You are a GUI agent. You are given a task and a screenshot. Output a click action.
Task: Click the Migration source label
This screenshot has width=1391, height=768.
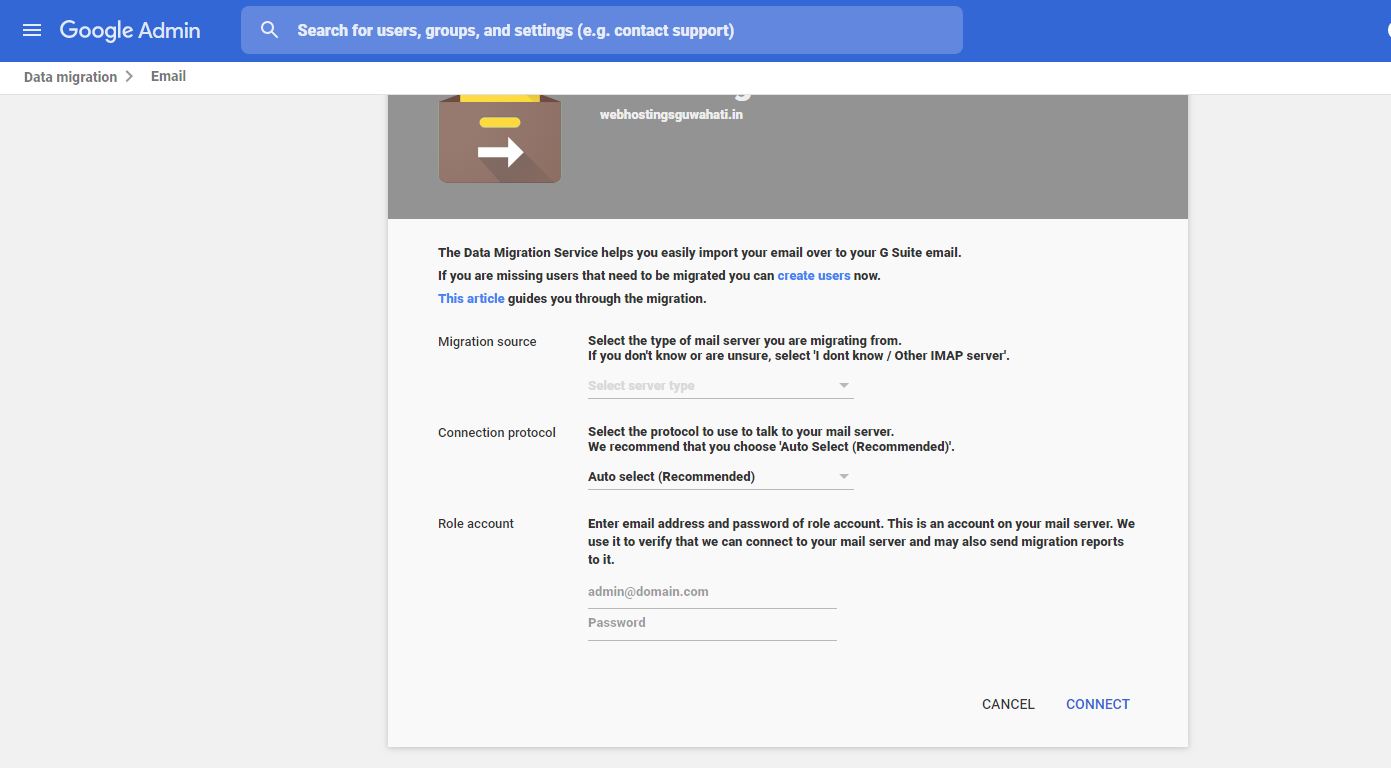point(487,342)
